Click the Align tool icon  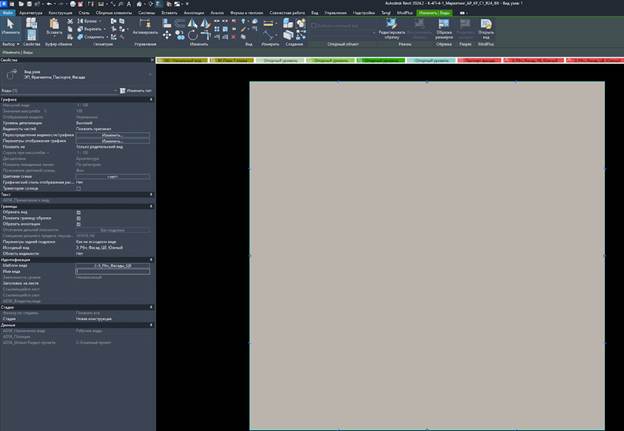point(167,23)
